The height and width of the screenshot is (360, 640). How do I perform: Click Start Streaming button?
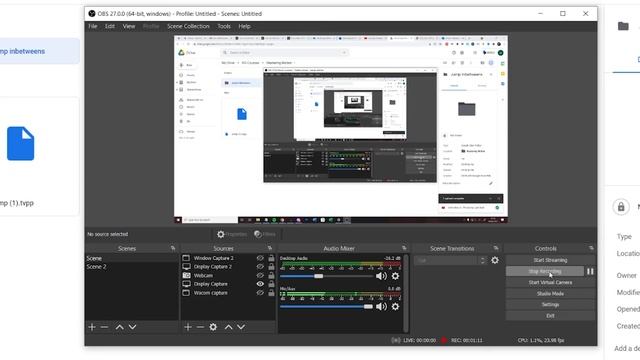point(550,260)
